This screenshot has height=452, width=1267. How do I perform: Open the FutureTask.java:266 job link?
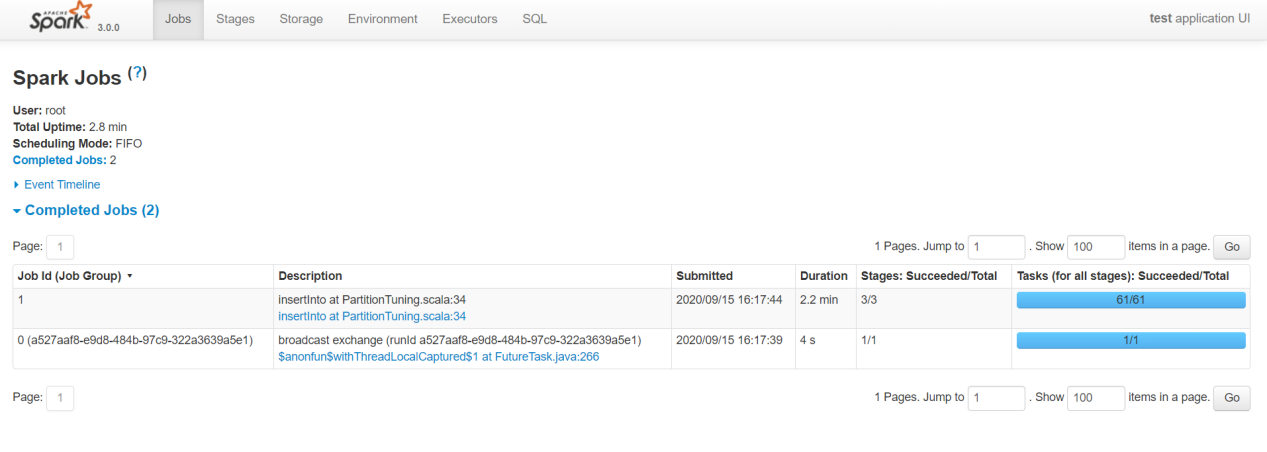[438, 356]
